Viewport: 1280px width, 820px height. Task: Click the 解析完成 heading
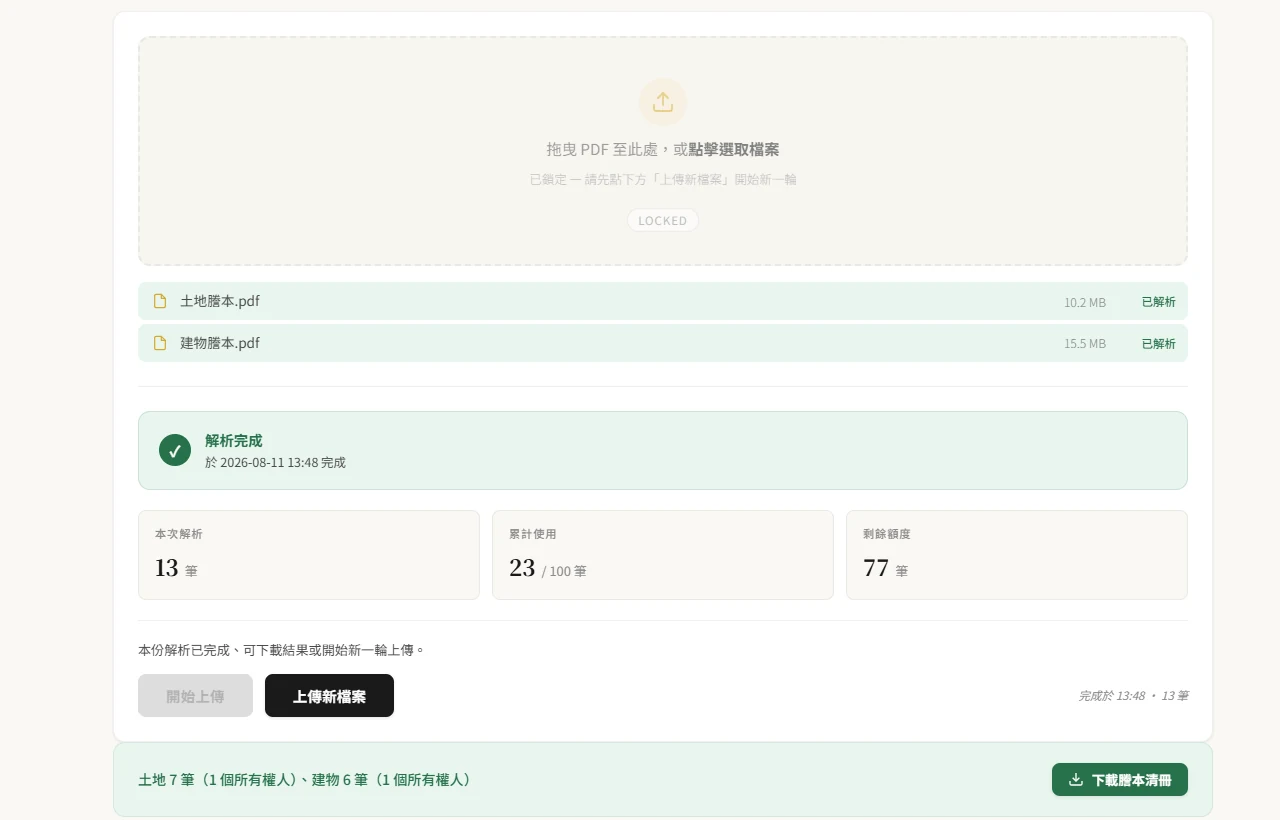pos(234,441)
